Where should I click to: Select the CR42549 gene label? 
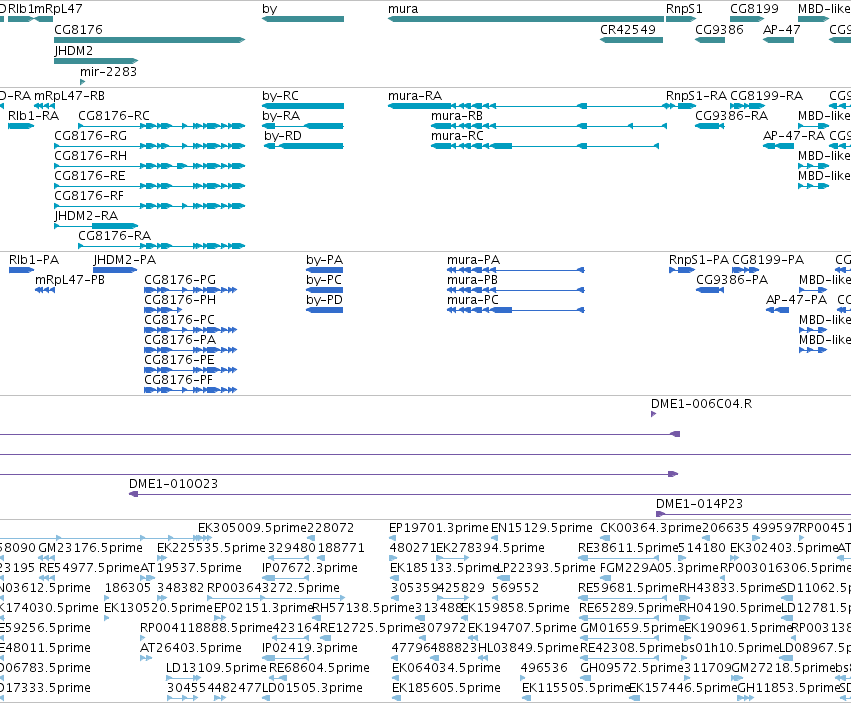(x=628, y=30)
